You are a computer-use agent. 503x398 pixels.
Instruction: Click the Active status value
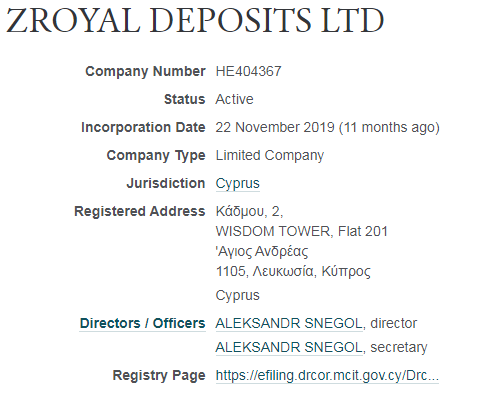tap(234, 99)
